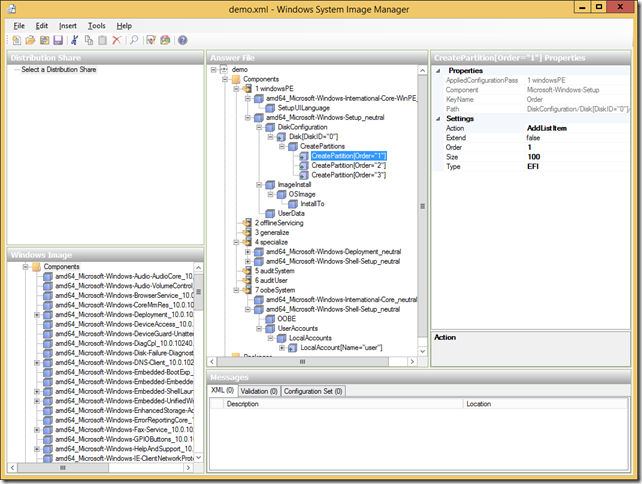Open the File menu
Screen dimensions: 642x484
pyautogui.click(x=19, y=26)
